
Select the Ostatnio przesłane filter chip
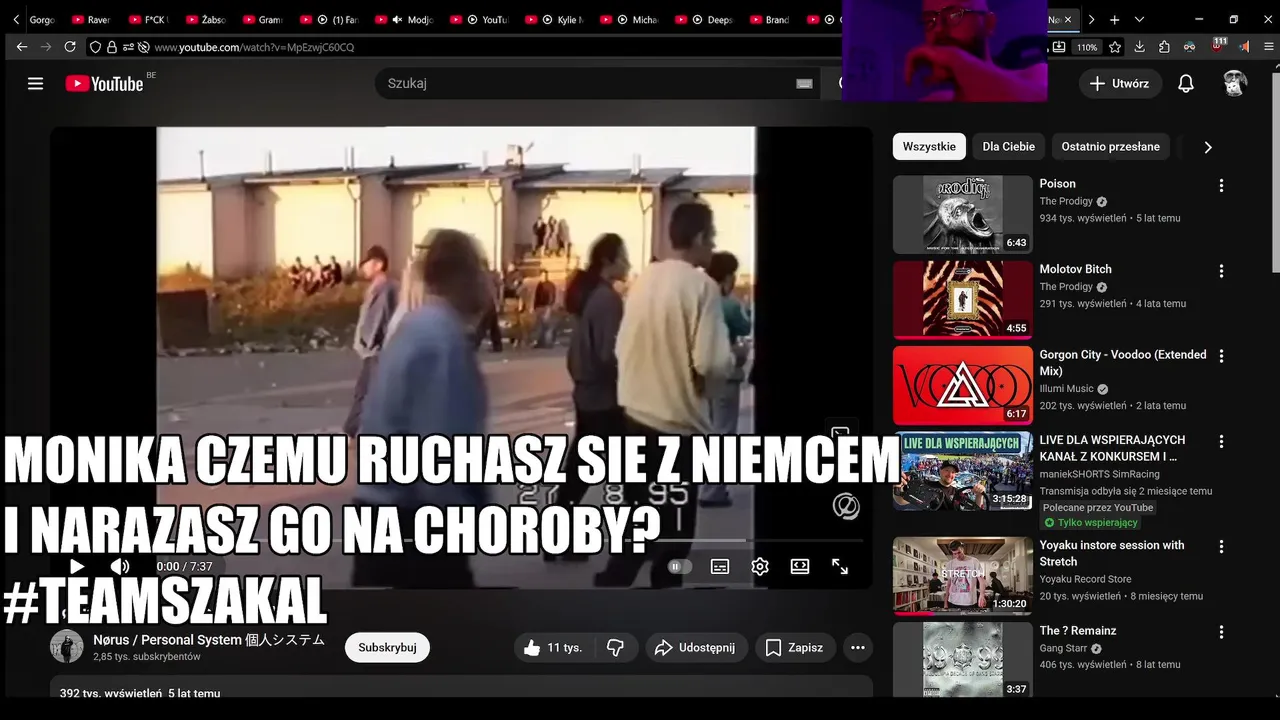pyautogui.click(x=1110, y=147)
